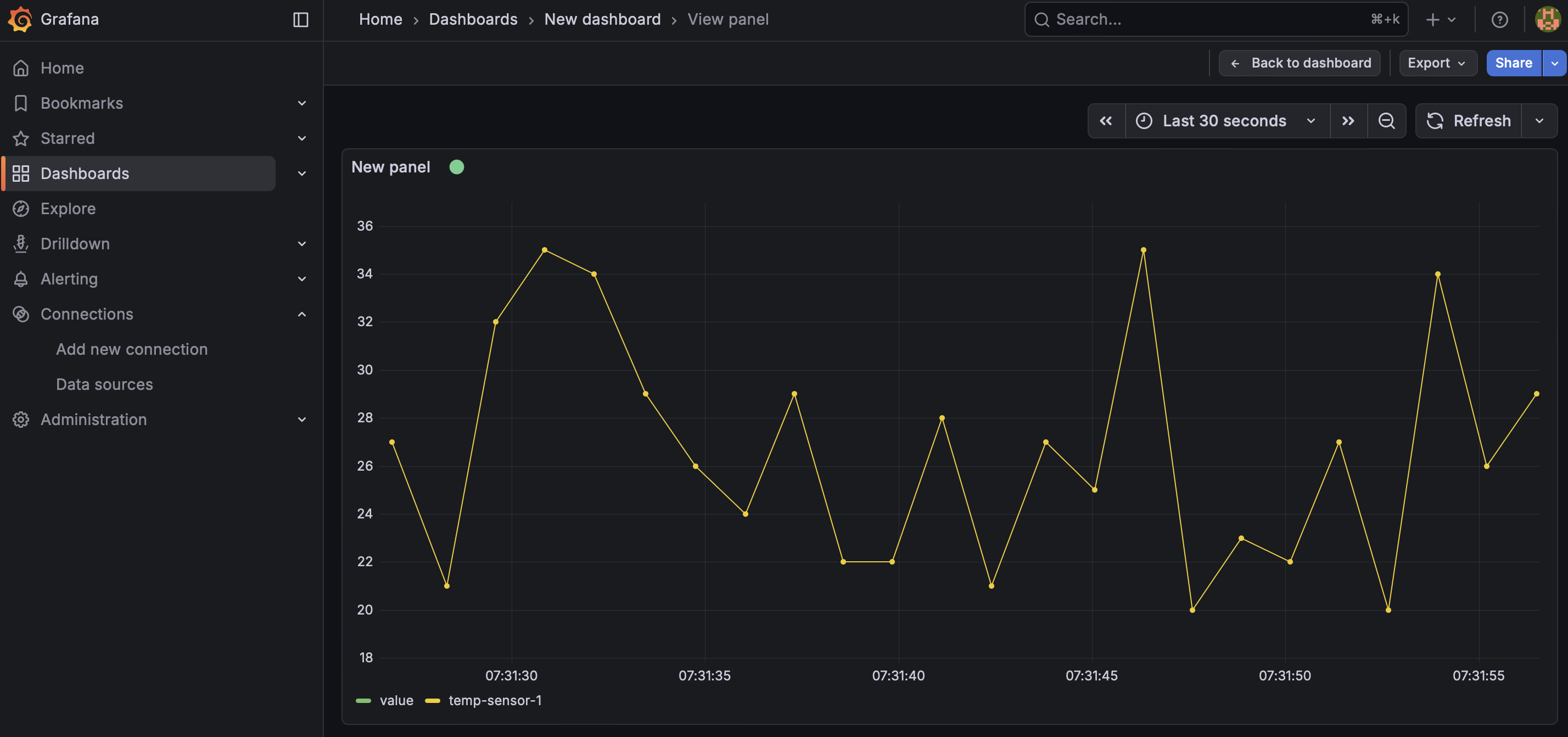Open Add new connection link
The image size is (1568, 737).
tap(131, 349)
